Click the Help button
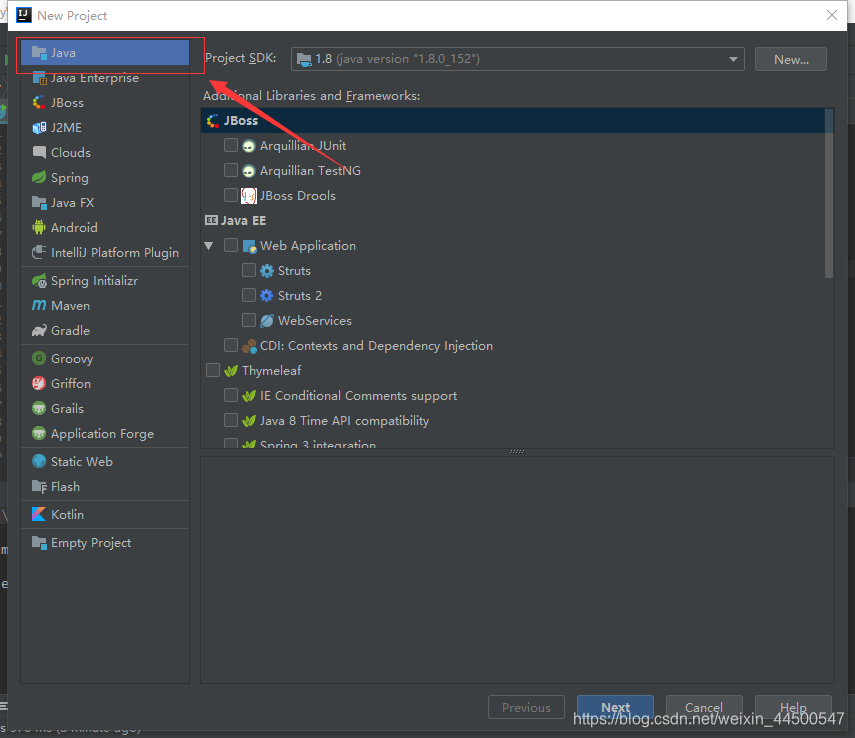 pyautogui.click(x=793, y=707)
